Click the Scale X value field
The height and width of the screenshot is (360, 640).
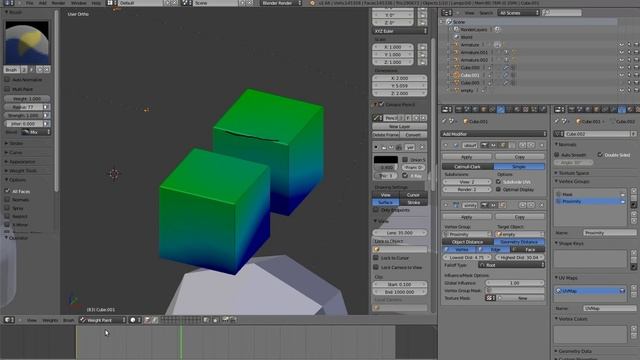point(393,47)
